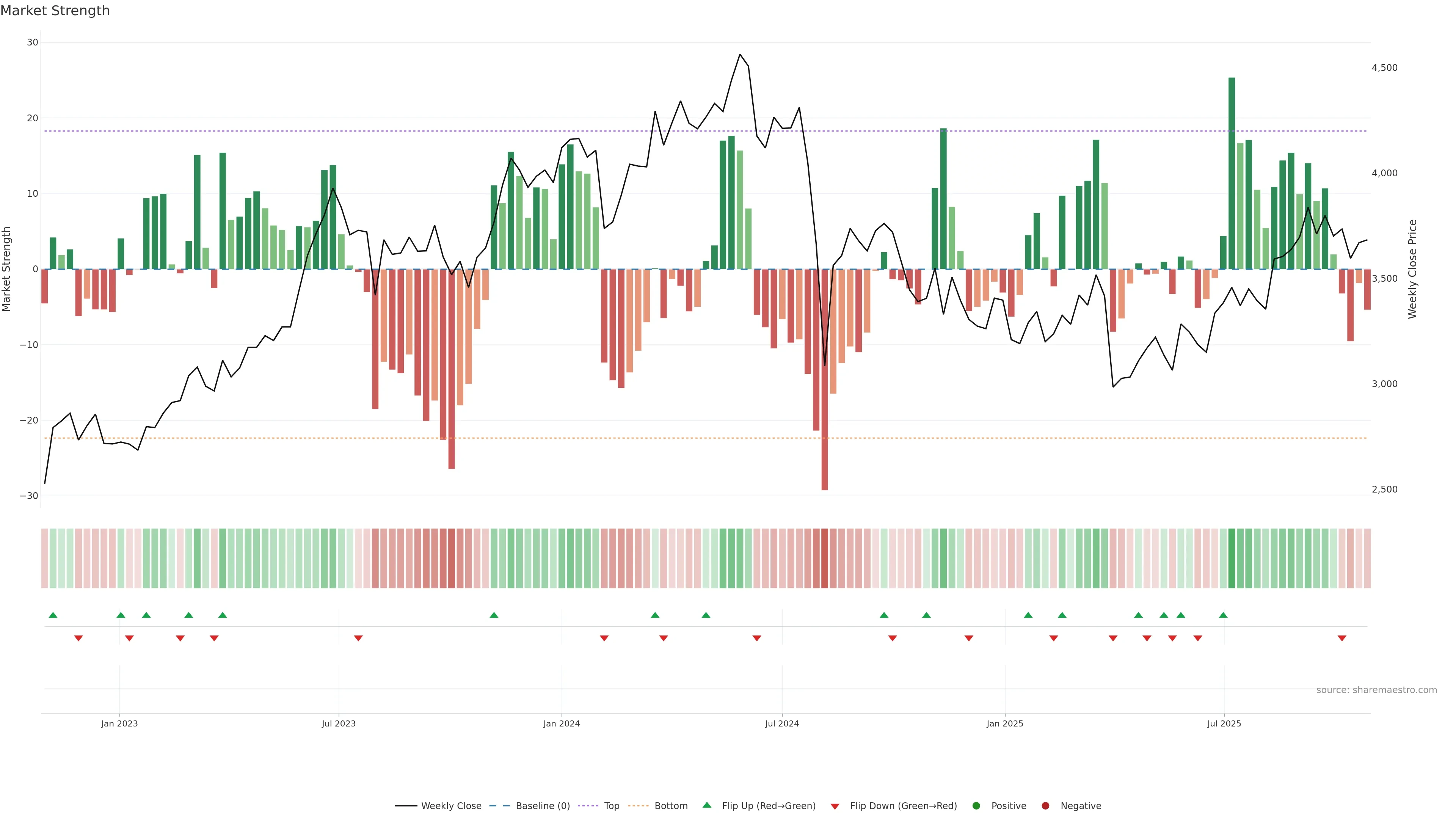Click the red Flip Down triangle legend icon
Viewport: 1456px width, 819px height.
click(834, 806)
